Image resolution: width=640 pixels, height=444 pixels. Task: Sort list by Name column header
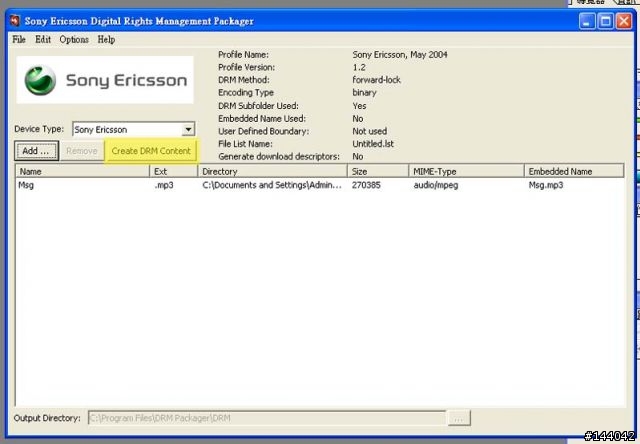(x=82, y=171)
